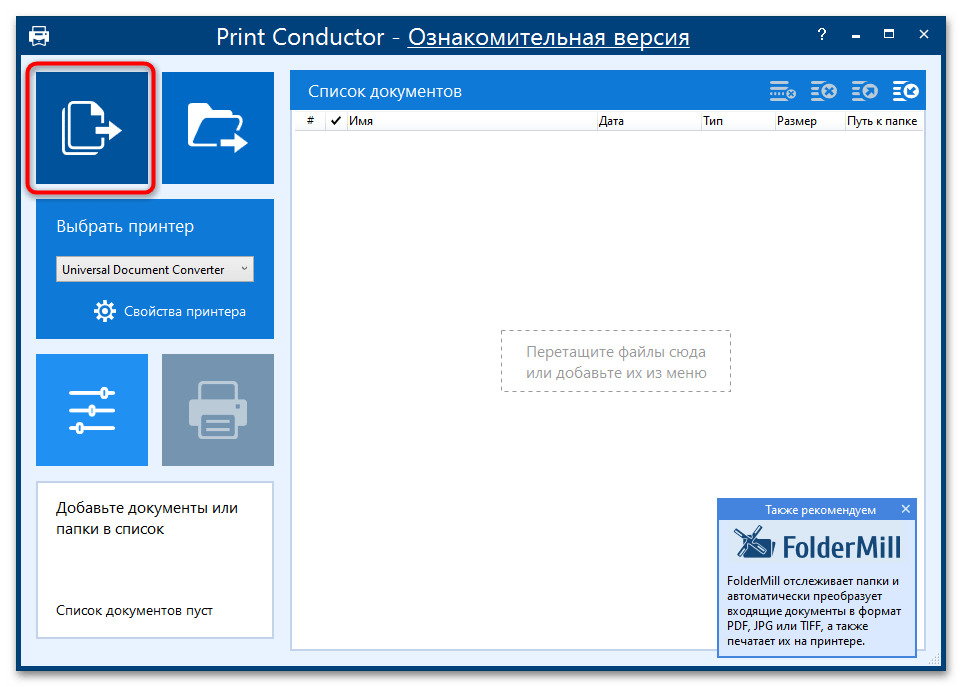Viewport: 962px width, 687px height.
Task: Minimize the Print Conductor window
Action: coord(856,35)
